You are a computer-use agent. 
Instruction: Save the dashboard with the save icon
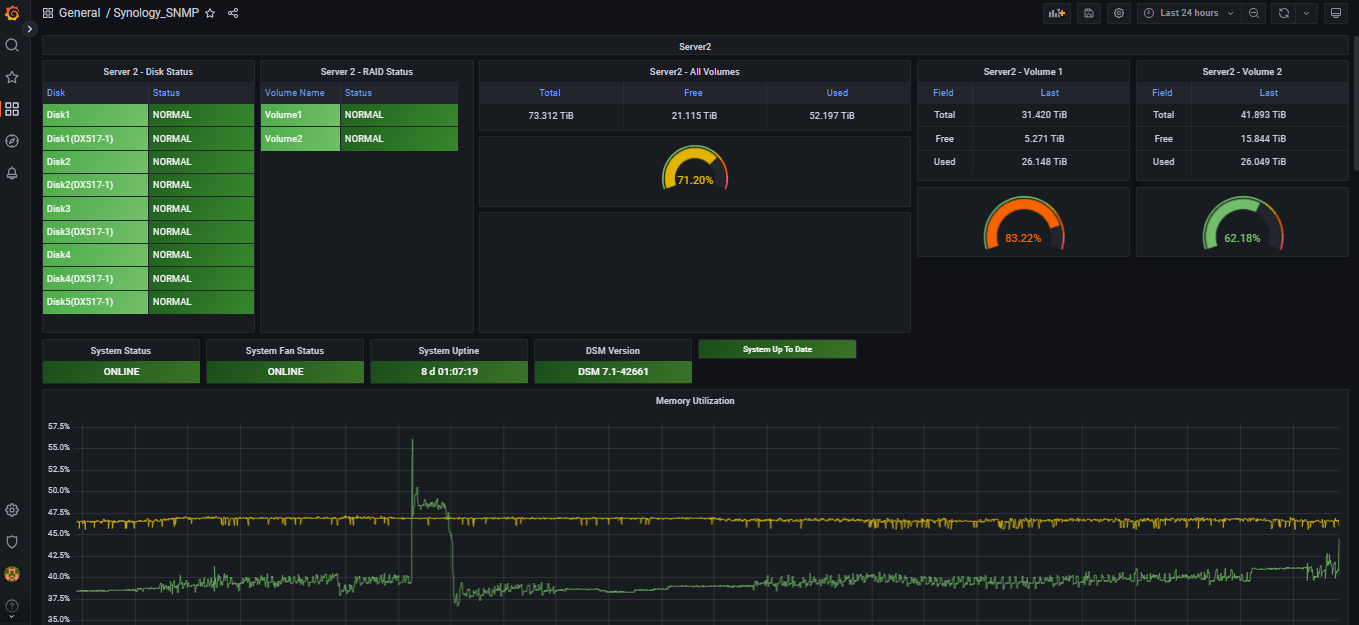tap(1088, 13)
